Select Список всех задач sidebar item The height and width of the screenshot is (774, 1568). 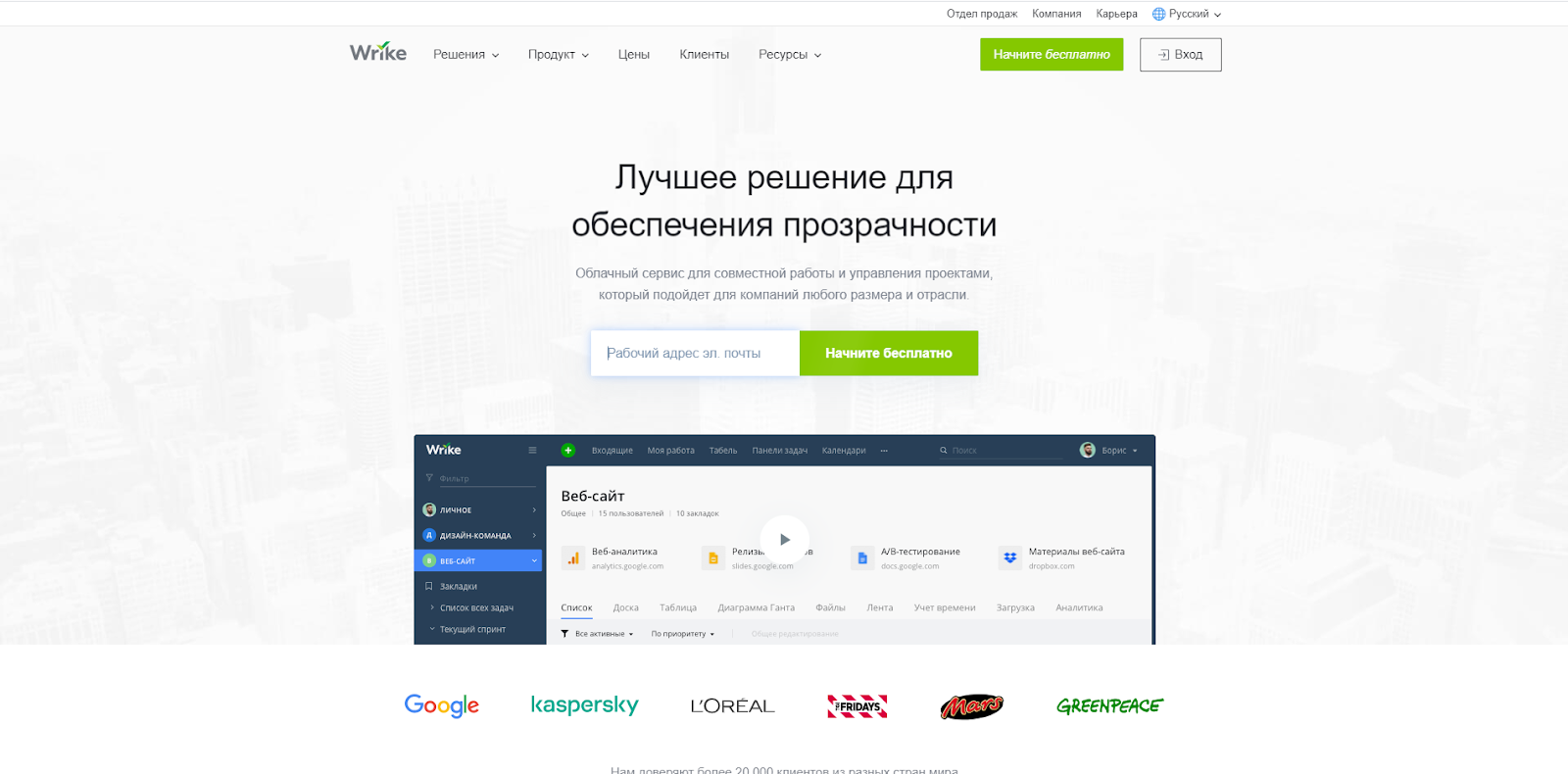click(476, 608)
